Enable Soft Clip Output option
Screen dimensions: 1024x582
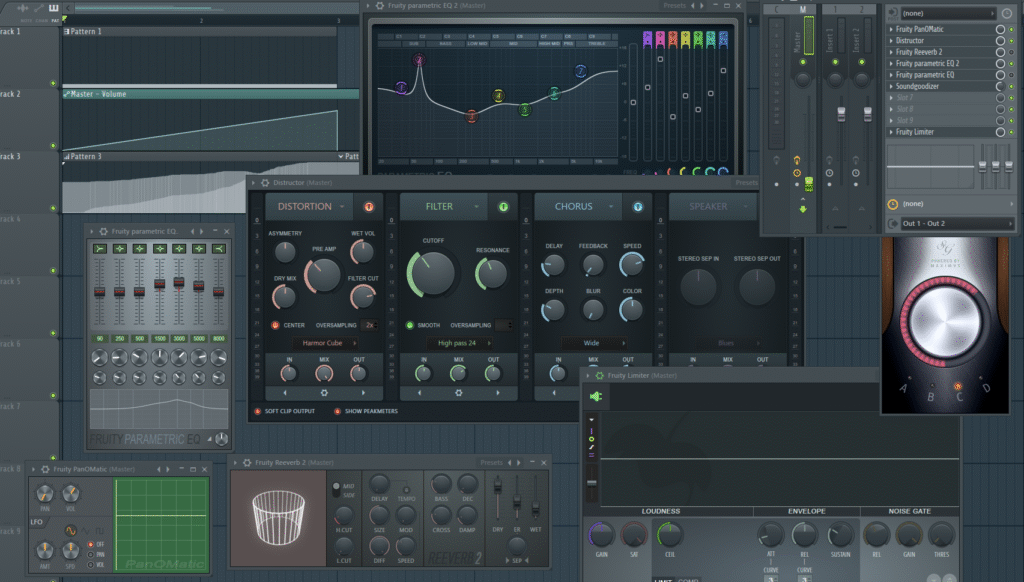click(258, 411)
